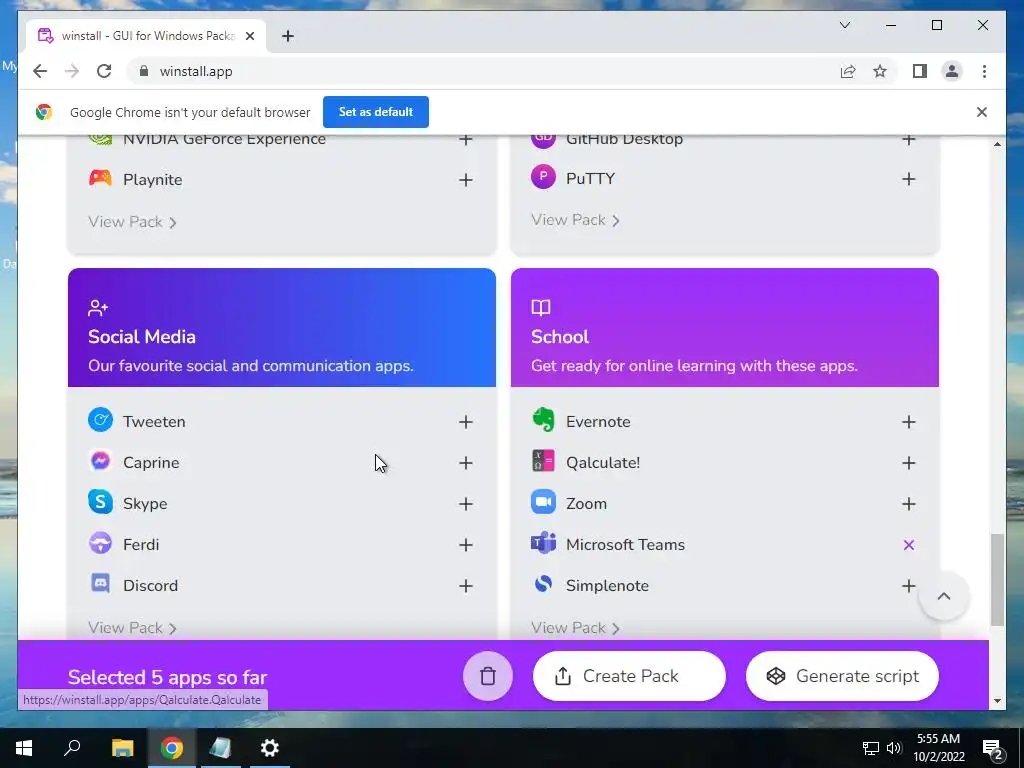Add Tweeten to the selection
Screen dimensions: 1024x768
tap(466, 422)
